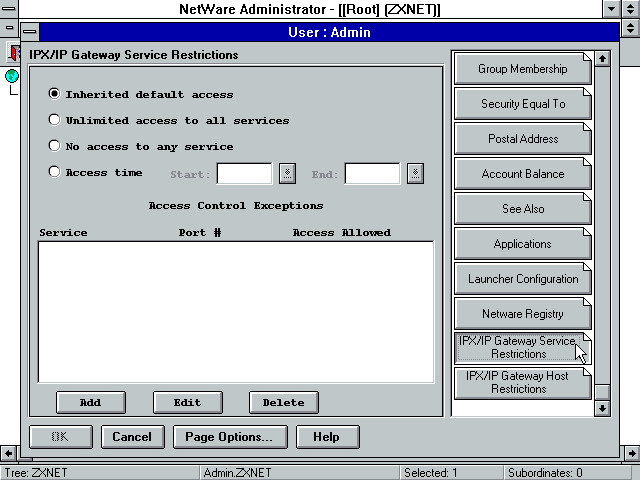Select IPX/IP Gateway Service Restrictions page
Screen dimensions: 640x480
(x=522, y=348)
